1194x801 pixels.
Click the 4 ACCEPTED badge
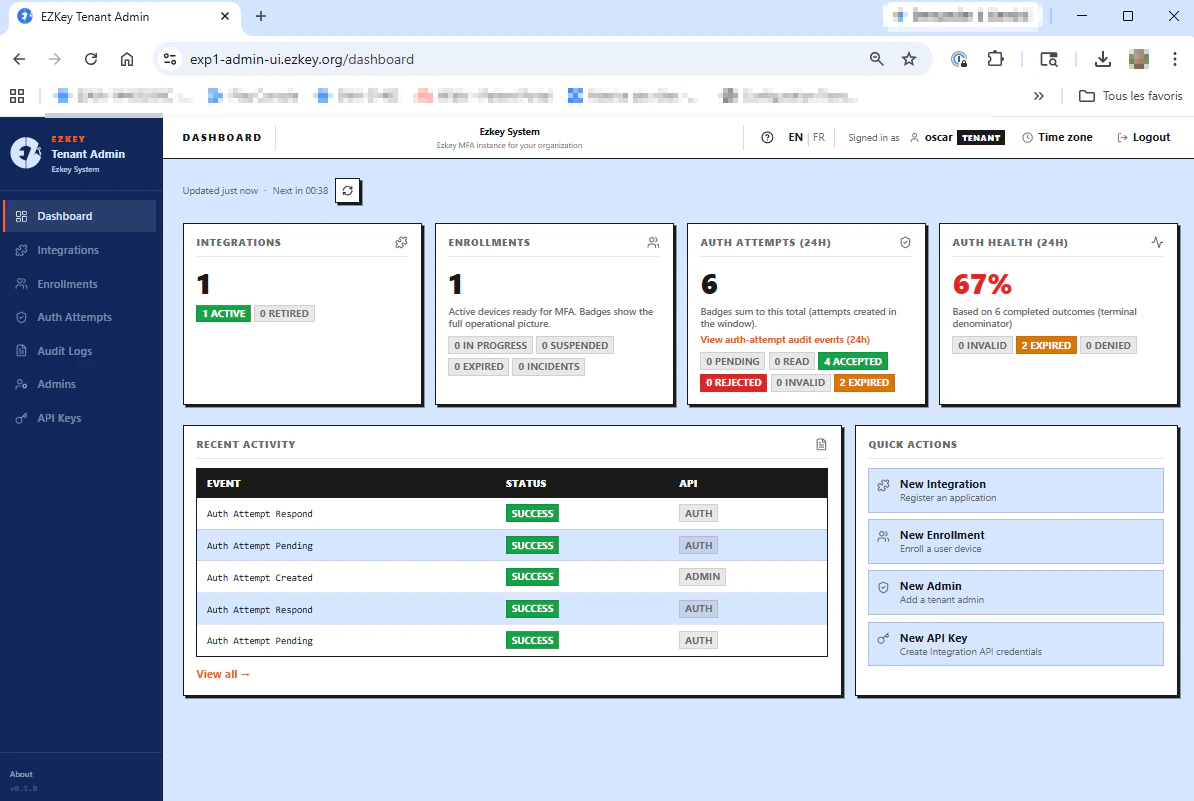click(853, 362)
